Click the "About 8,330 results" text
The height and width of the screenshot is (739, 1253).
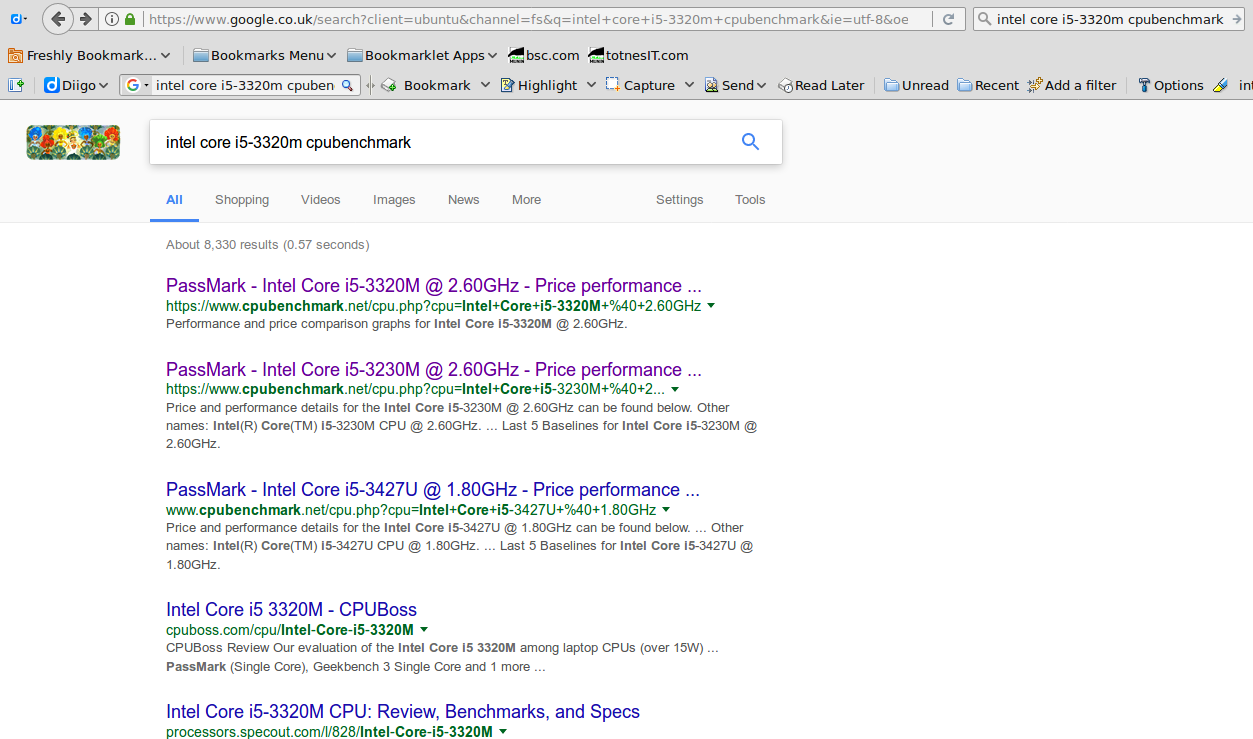[268, 245]
